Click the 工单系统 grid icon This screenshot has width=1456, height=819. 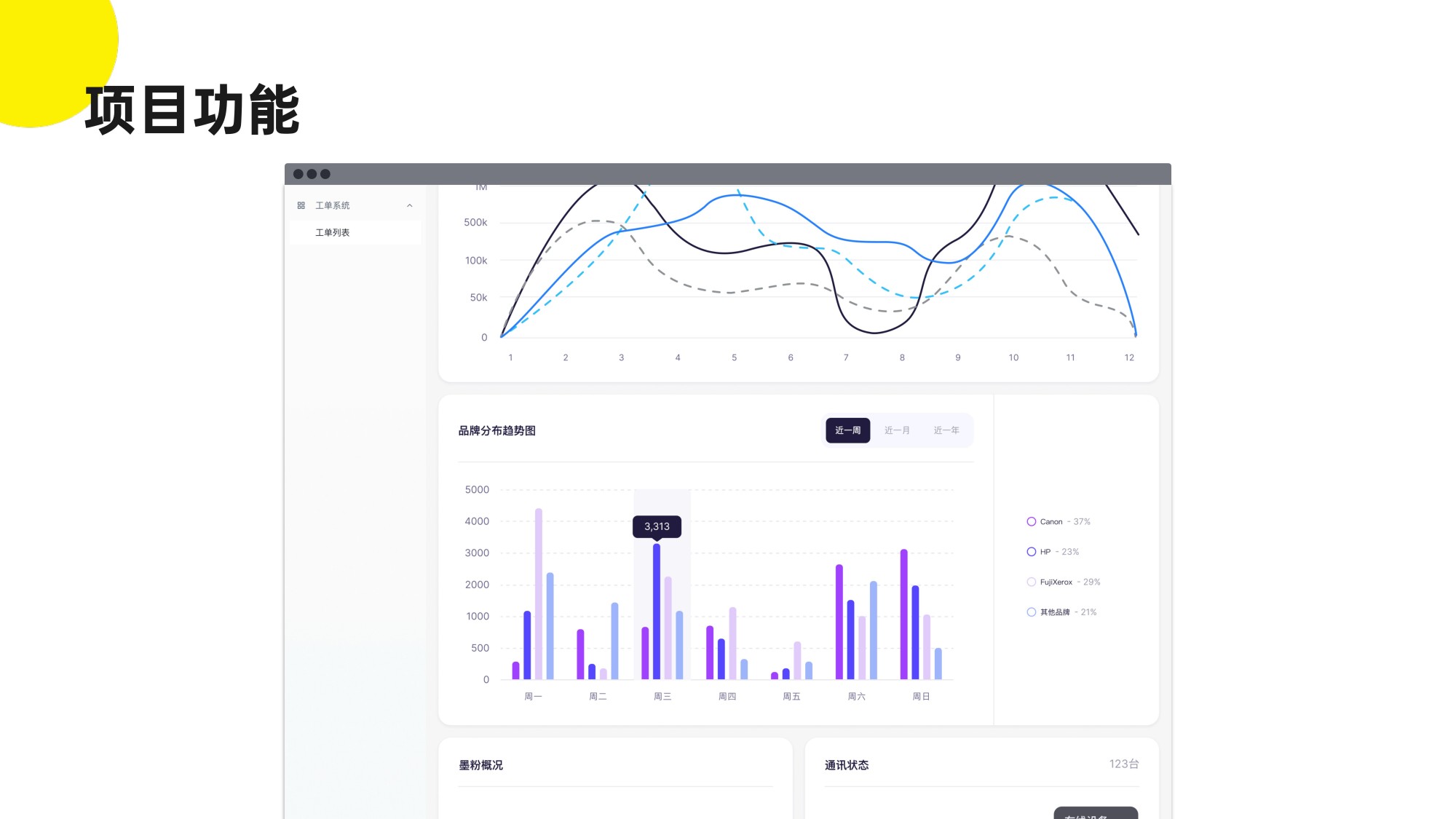[x=301, y=205]
